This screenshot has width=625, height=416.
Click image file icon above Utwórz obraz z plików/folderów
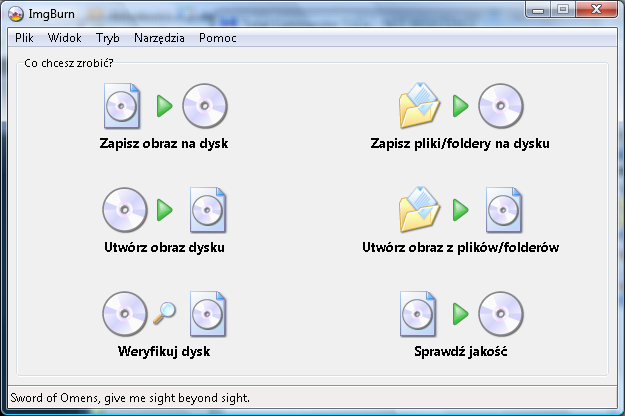(x=503, y=210)
